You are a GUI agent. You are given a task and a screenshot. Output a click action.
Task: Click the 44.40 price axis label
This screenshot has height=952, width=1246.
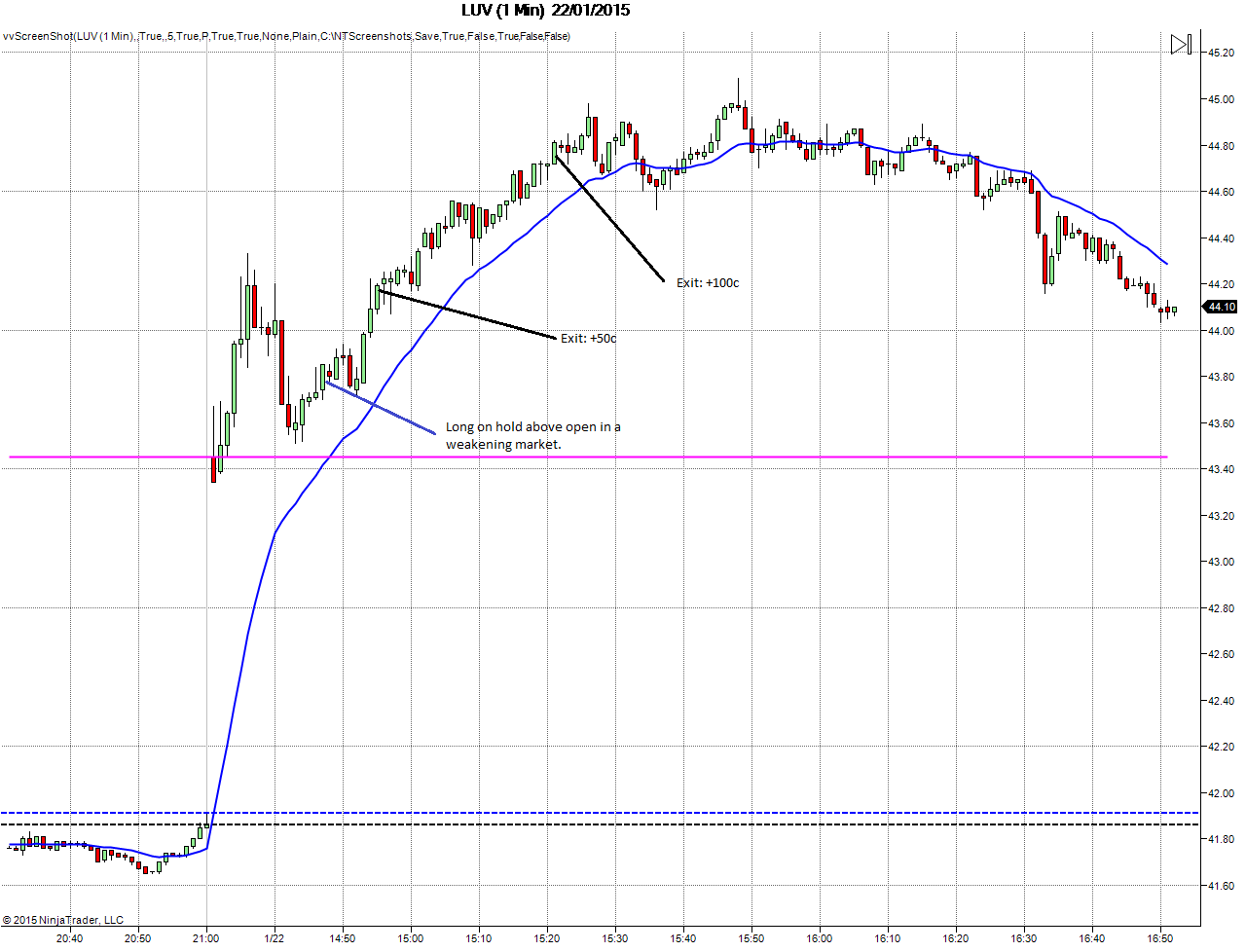pyautogui.click(x=1221, y=238)
